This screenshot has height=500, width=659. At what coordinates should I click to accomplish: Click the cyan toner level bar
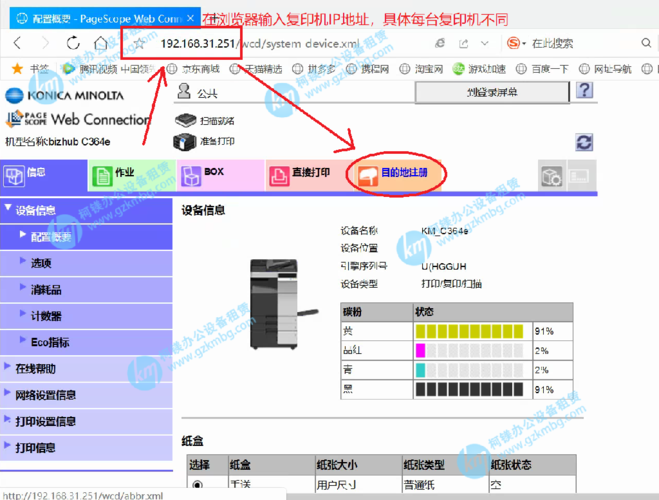click(469, 370)
